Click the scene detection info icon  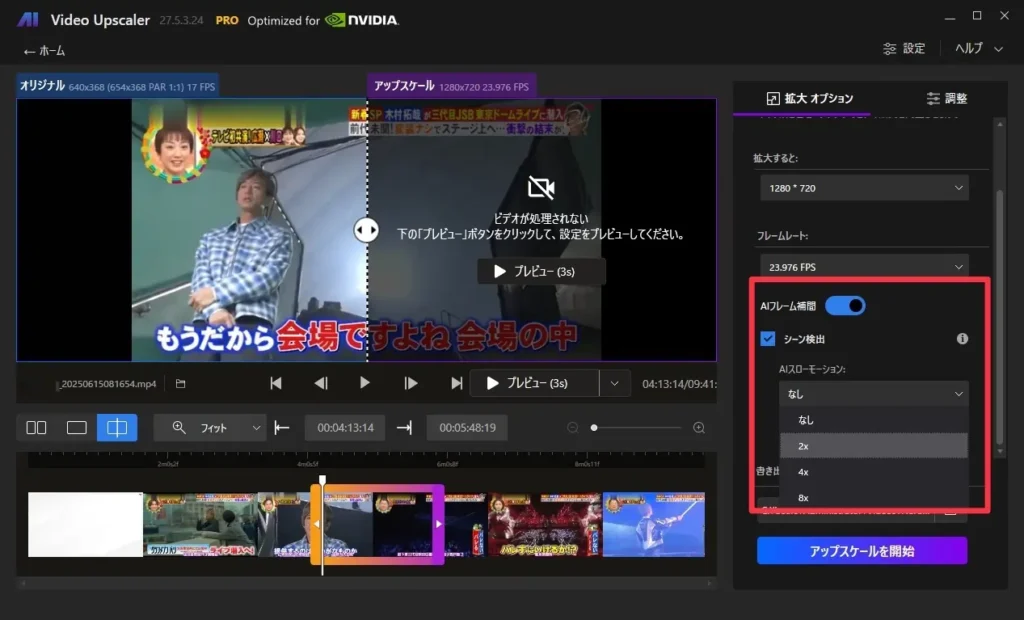point(962,339)
